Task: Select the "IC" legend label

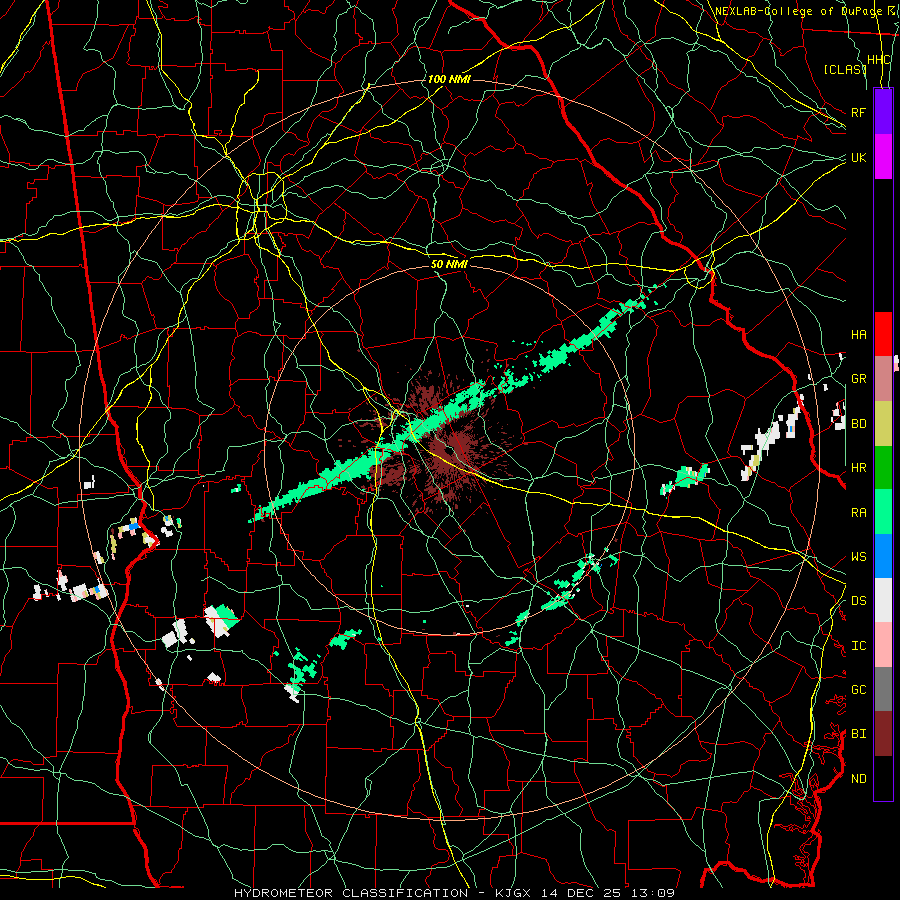Action: click(858, 646)
